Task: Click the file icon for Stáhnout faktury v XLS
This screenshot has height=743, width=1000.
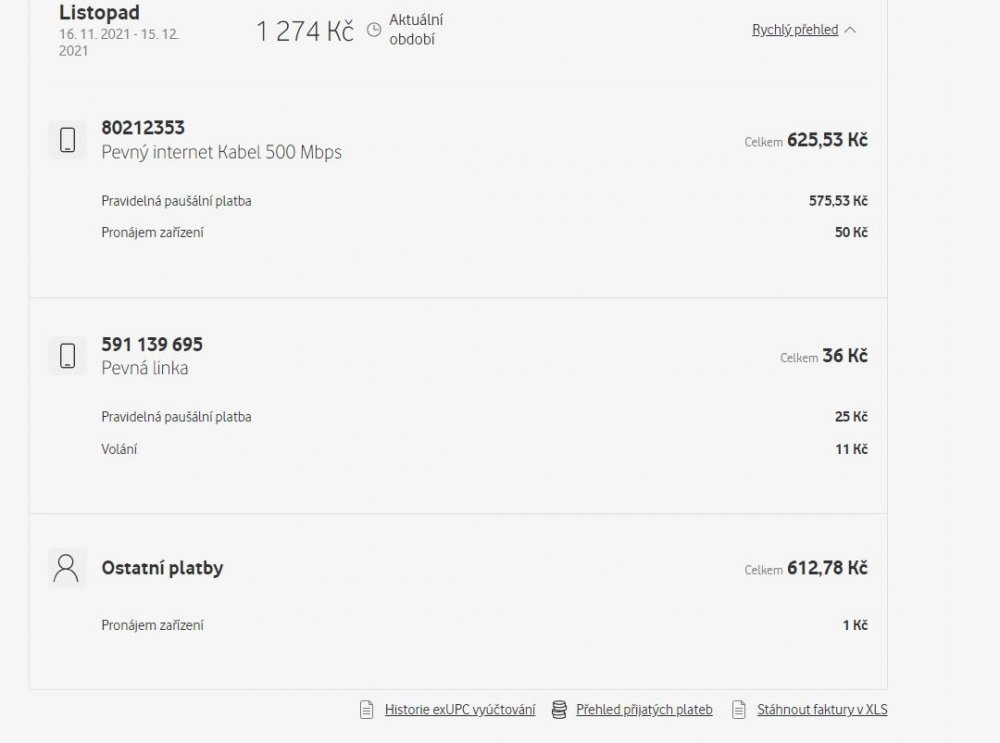Action: (x=739, y=710)
